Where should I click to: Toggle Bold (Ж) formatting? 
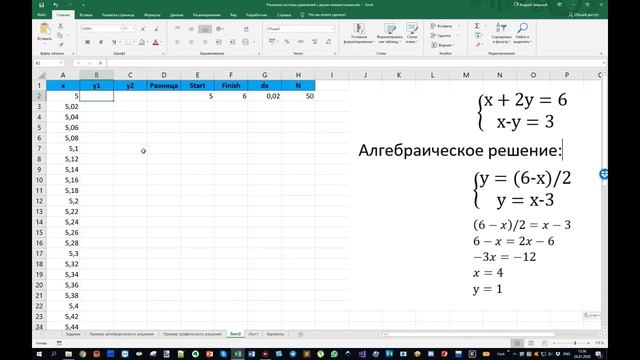(87, 42)
